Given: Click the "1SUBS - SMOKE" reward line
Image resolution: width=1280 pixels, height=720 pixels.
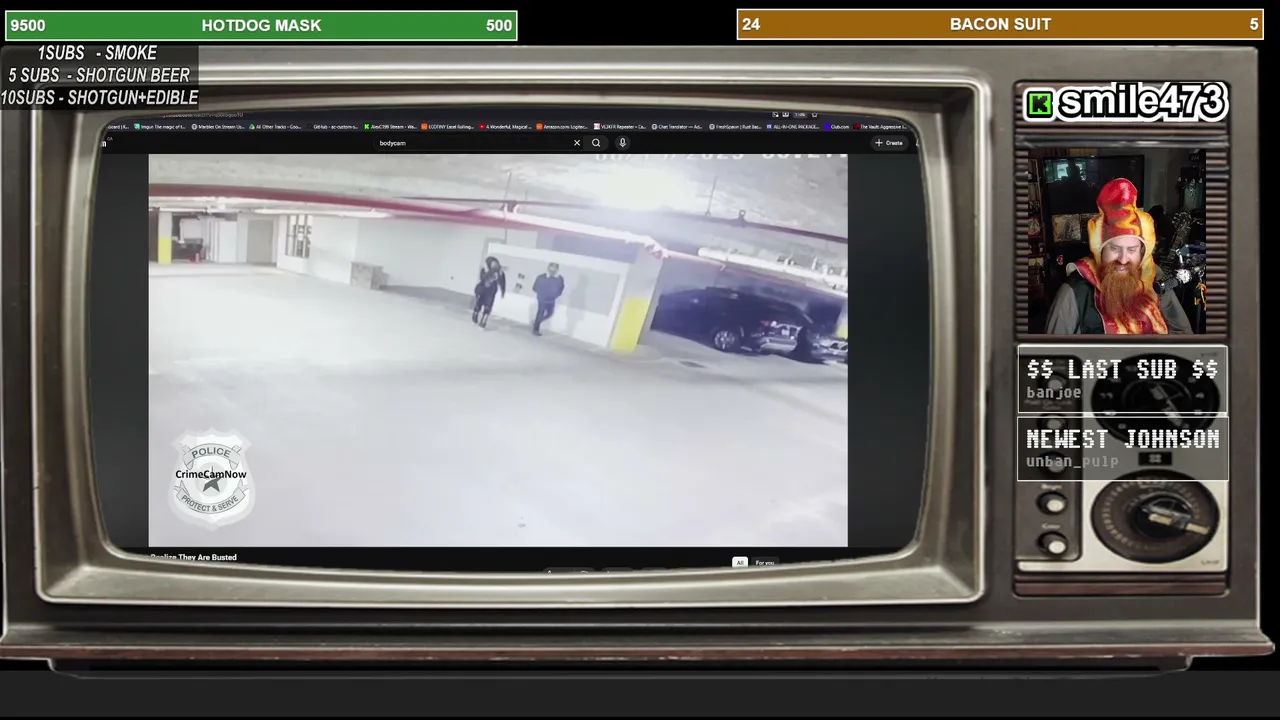Looking at the screenshot, I should tap(97, 53).
